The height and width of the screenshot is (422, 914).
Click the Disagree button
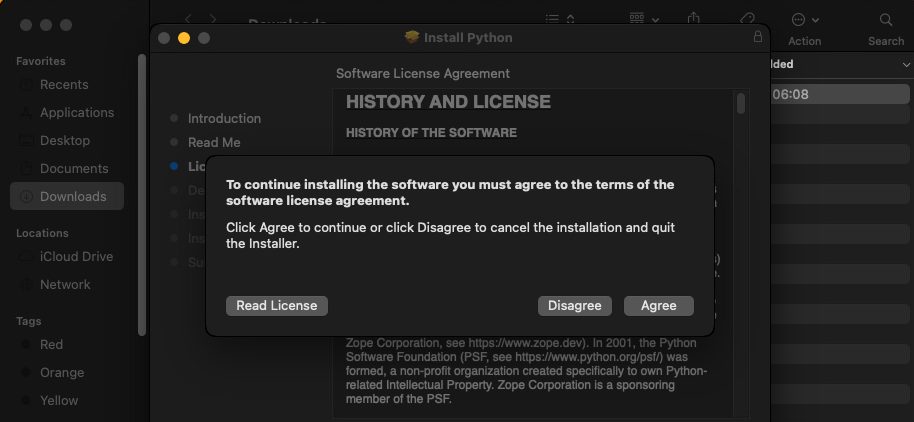[x=574, y=305]
